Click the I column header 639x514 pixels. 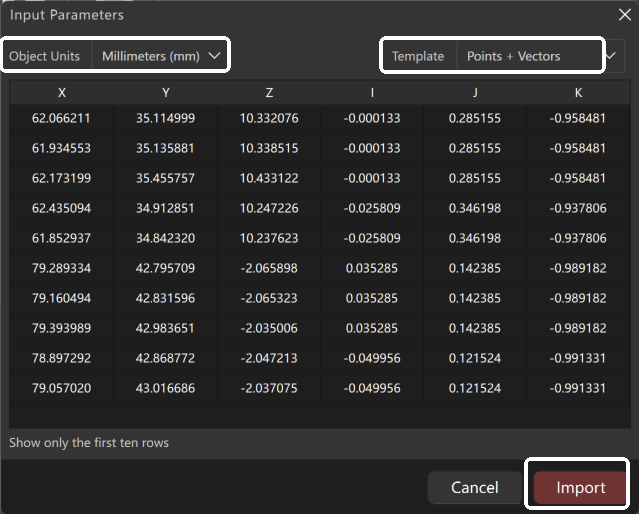coord(371,93)
